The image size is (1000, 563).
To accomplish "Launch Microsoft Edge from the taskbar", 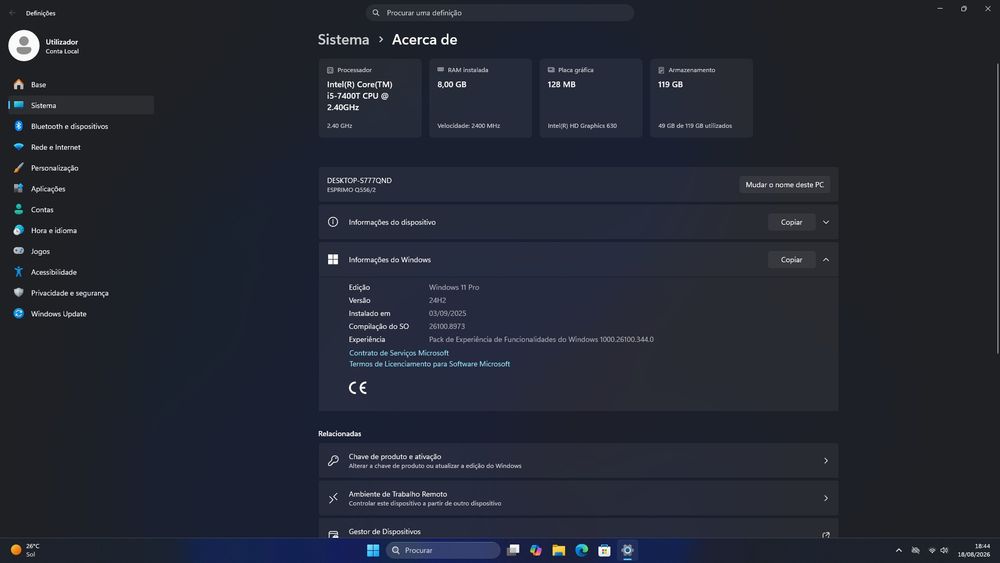I will tap(582, 550).
